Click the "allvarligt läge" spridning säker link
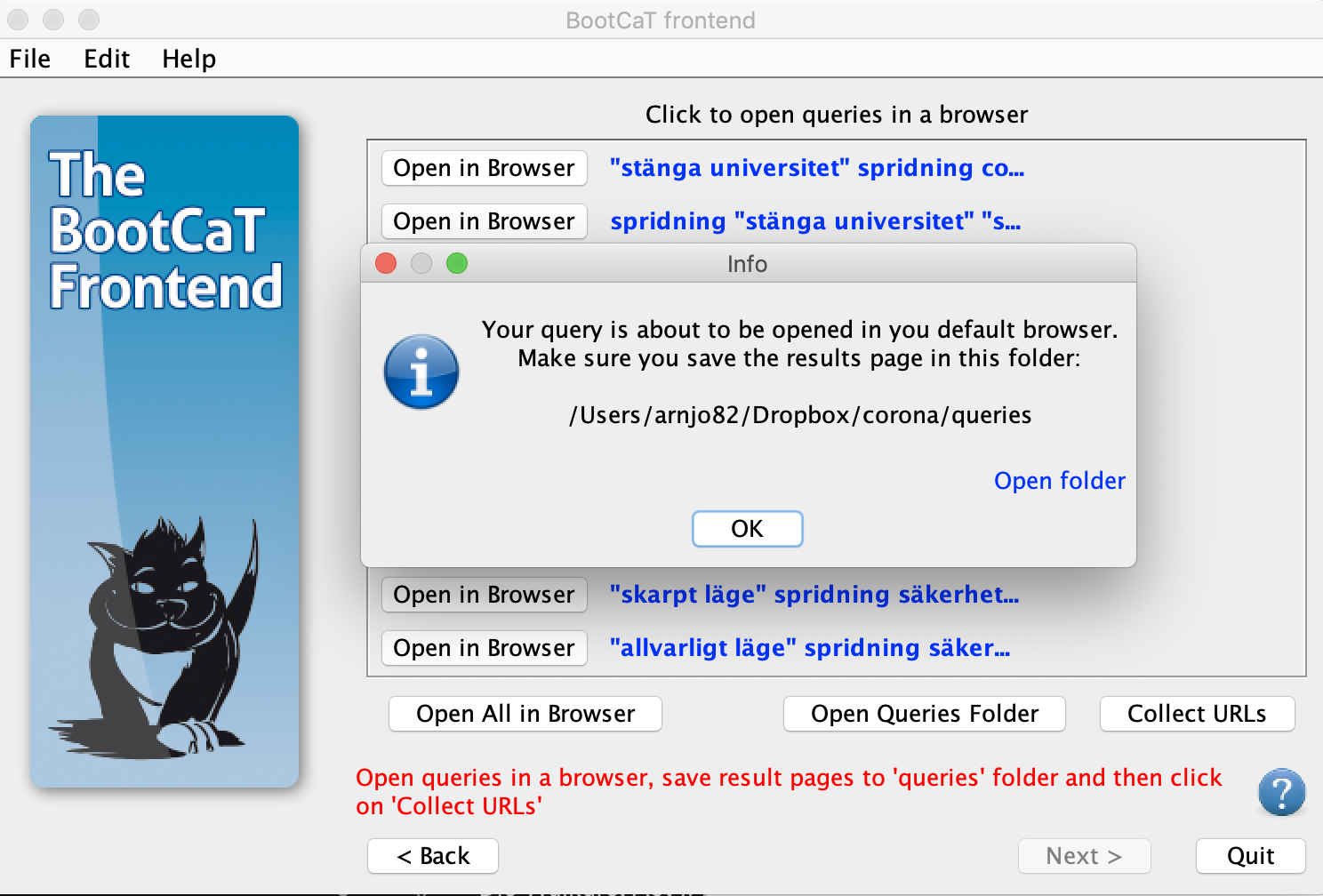 pyautogui.click(x=809, y=648)
